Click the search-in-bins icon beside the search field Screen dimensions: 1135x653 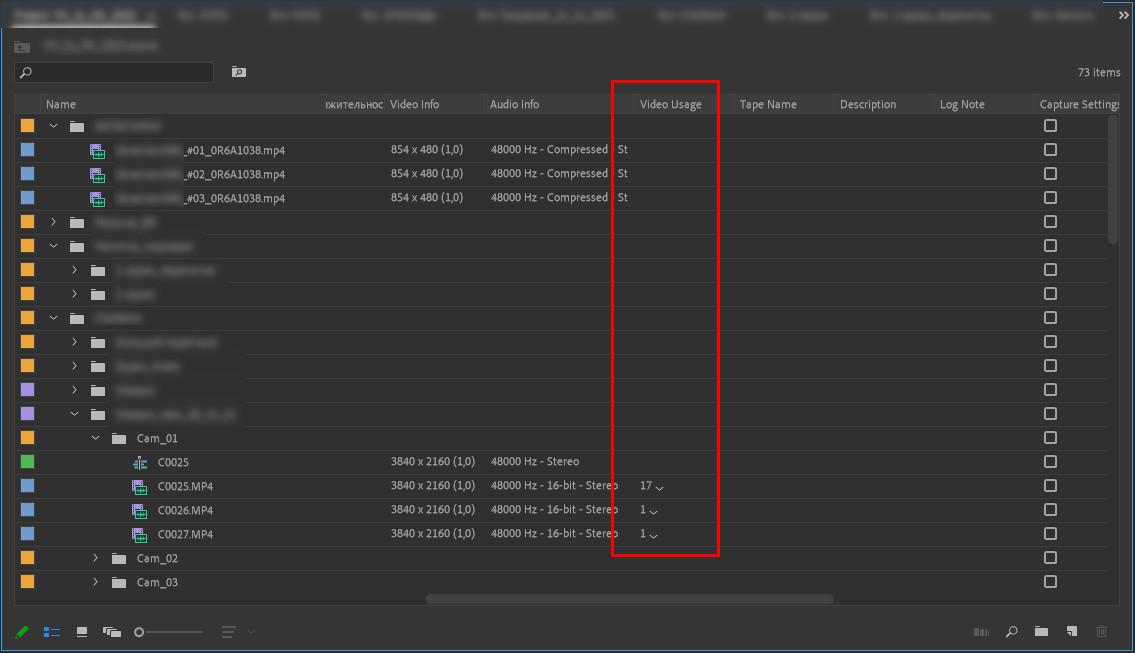[238, 72]
